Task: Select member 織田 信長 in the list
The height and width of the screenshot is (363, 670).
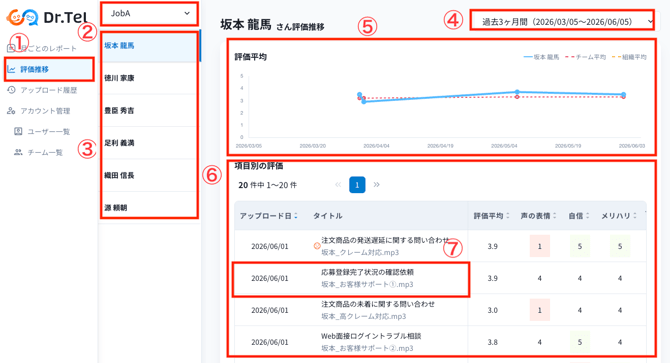Action: click(x=149, y=176)
